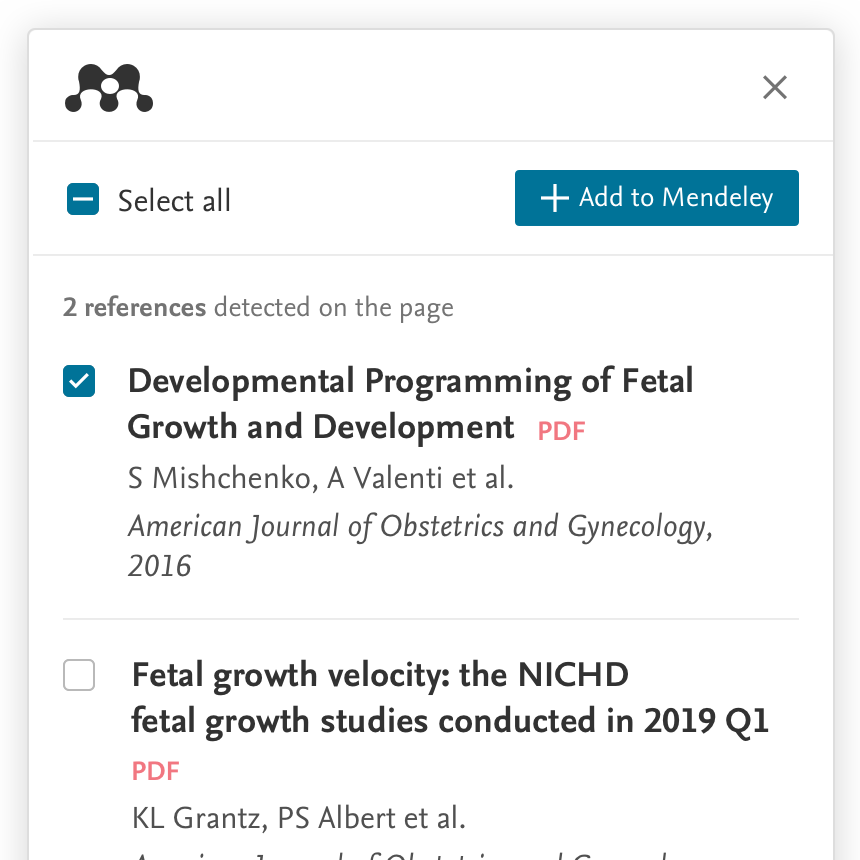Screen dimensions: 860x860
Task: Close the Mendeley importer panel
Action: [774, 88]
